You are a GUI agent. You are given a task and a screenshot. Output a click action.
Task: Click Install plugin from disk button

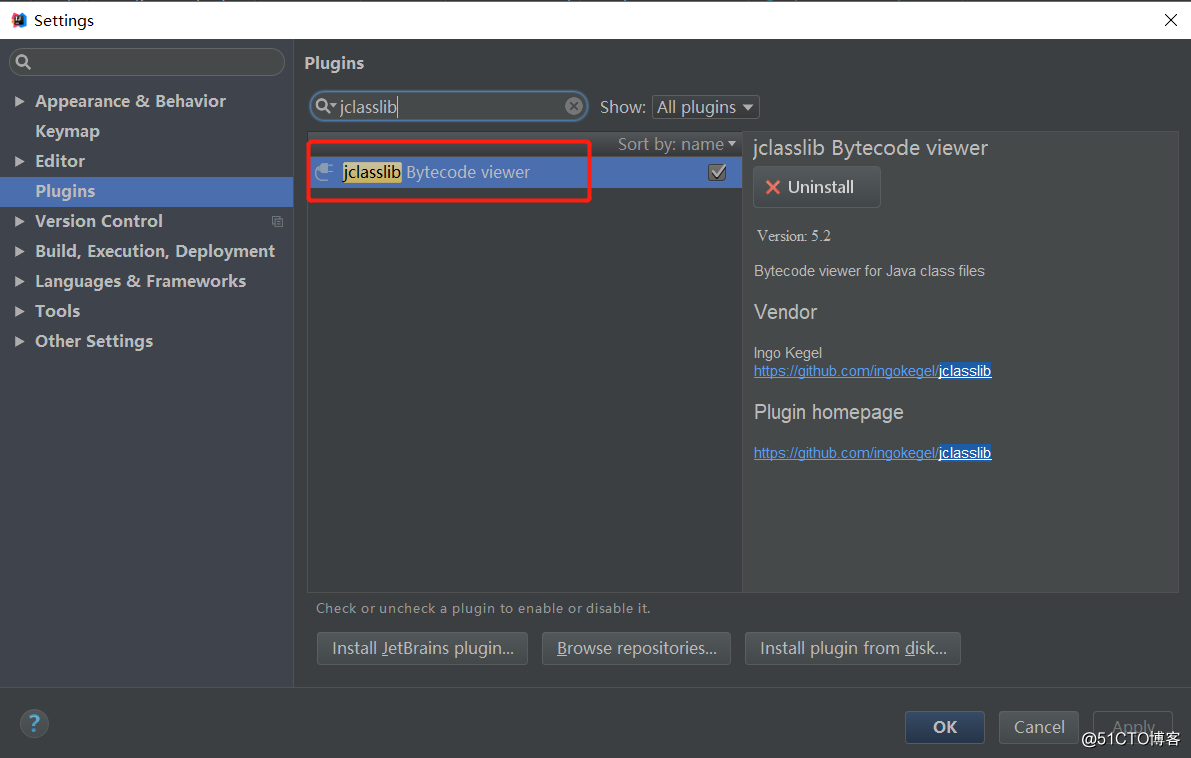(x=853, y=649)
